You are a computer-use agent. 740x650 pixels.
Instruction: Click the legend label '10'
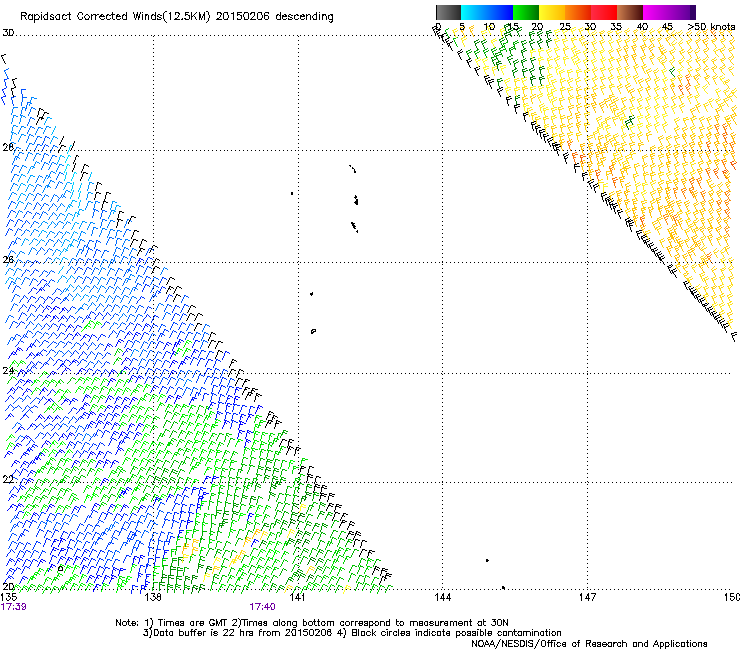pyautogui.click(x=489, y=27)
